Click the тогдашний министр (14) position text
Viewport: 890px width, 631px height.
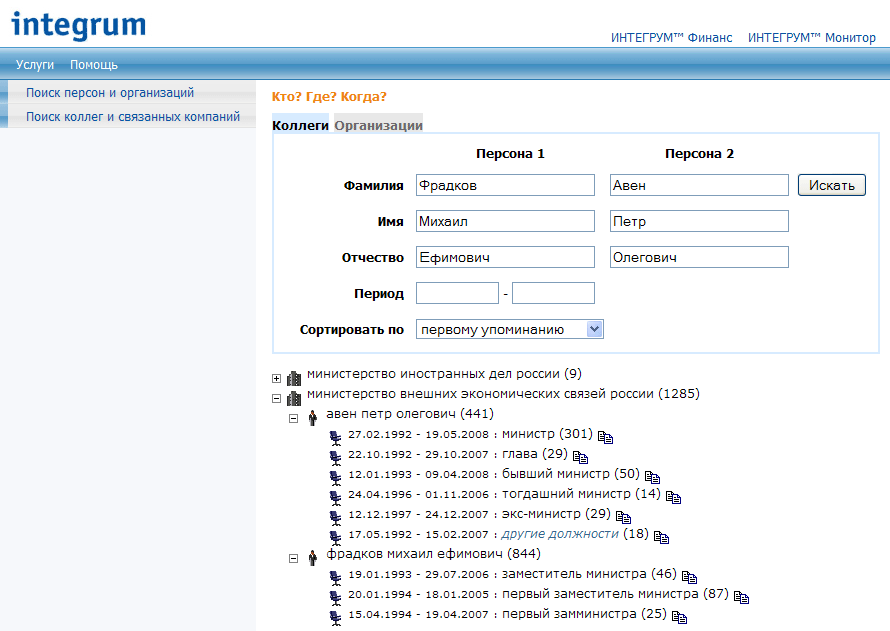[x=581, y=494]
